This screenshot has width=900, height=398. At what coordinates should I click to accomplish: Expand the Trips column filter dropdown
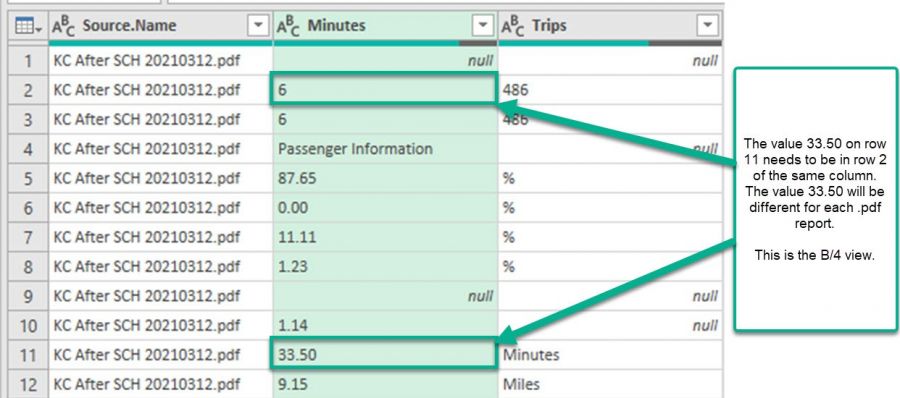707,25
